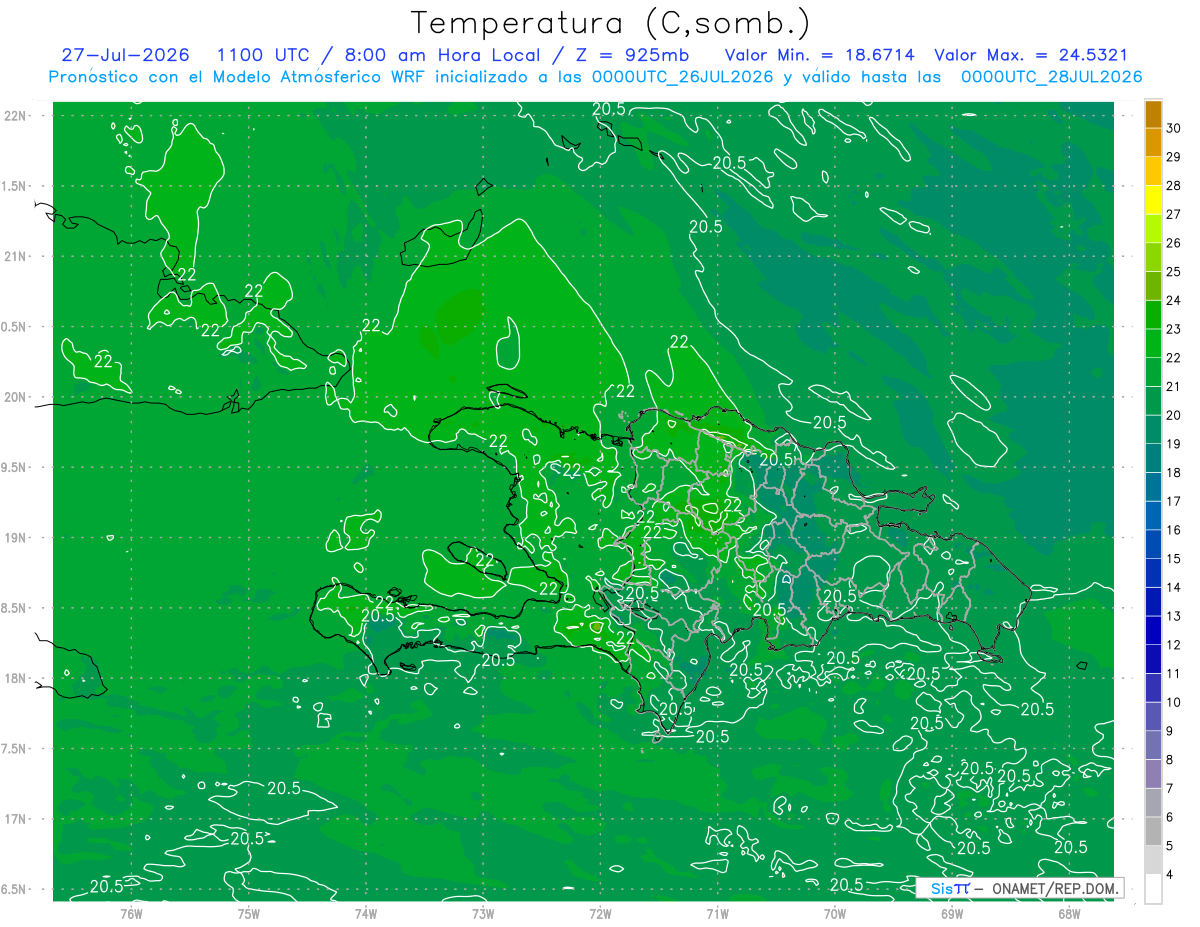This screenshot has width=1200, height=927.
Task: Click the 20N latitude axis label
Action: click(x=15, y=397)
